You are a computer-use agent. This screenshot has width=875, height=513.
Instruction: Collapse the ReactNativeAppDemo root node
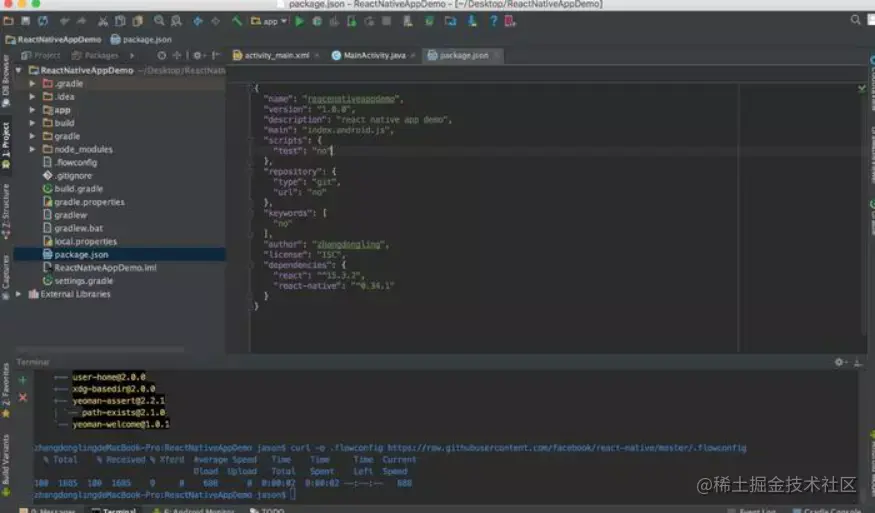(x=19, y=70)
